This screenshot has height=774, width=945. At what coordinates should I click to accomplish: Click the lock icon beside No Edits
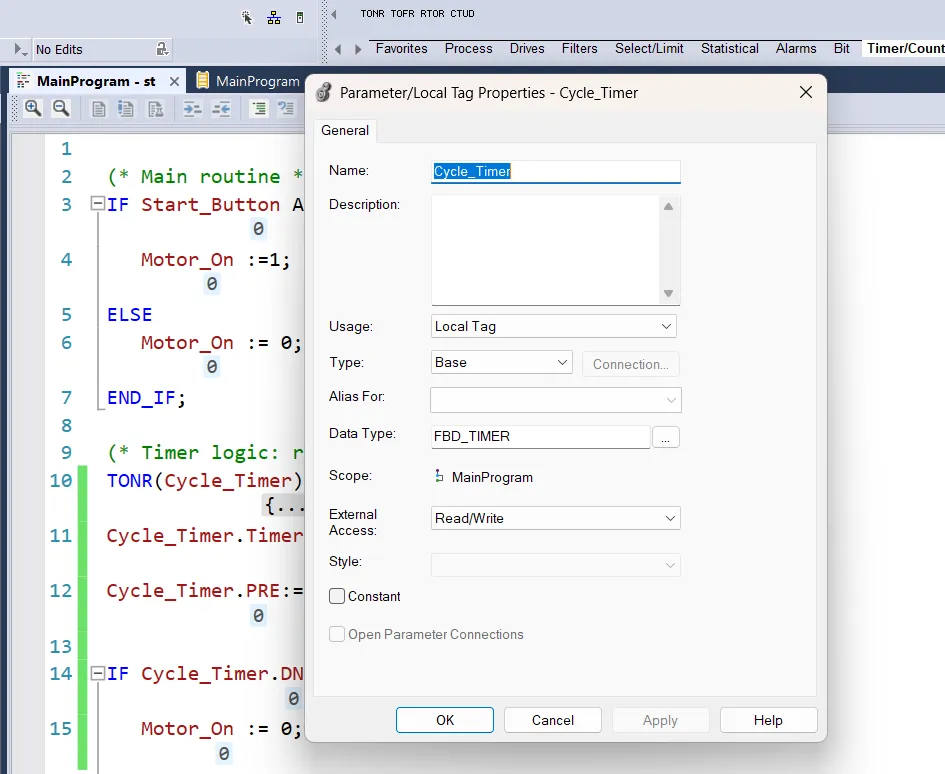162,49
